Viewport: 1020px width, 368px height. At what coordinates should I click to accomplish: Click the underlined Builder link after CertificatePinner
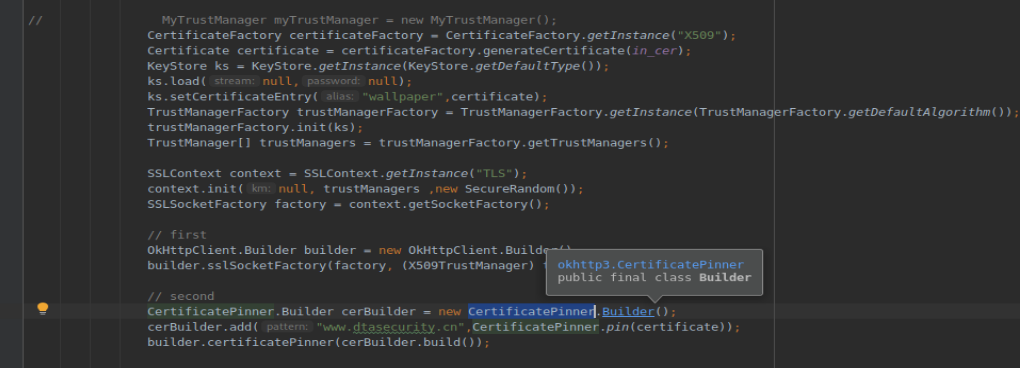click(x=628, y=311)
